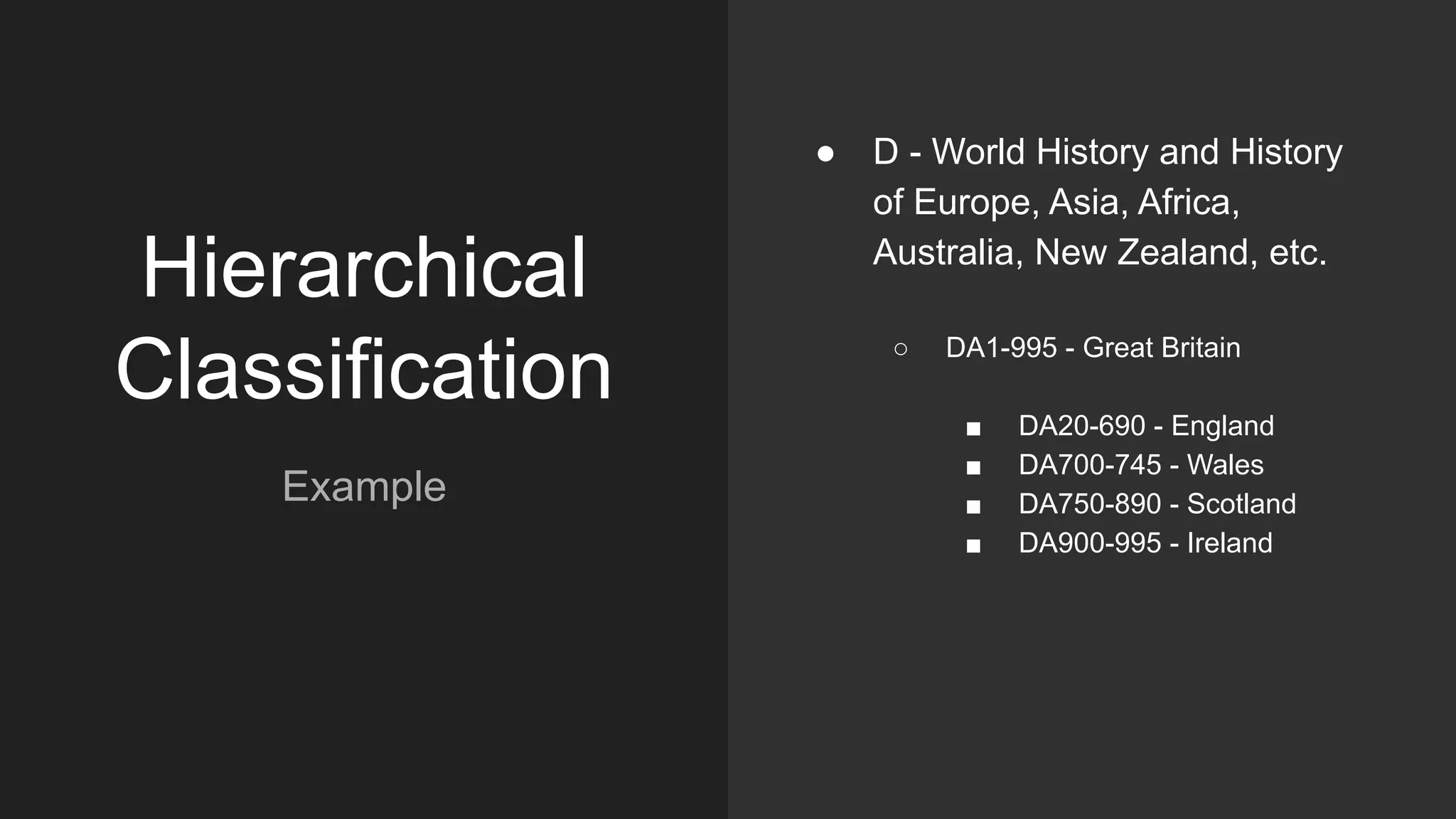Select the DA900-995 - Ireland entry
Image resolution: width=1456 pixels, height=819 pixels.
click(x=1145, y=543)
